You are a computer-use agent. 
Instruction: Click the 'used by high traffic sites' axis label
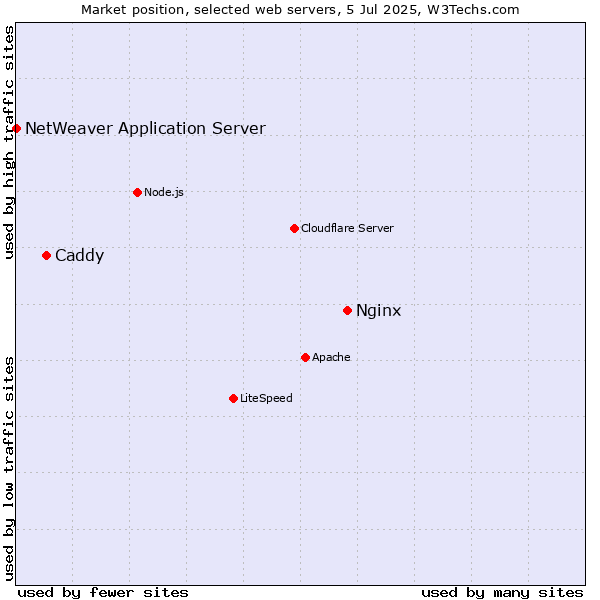click(9, 142)
